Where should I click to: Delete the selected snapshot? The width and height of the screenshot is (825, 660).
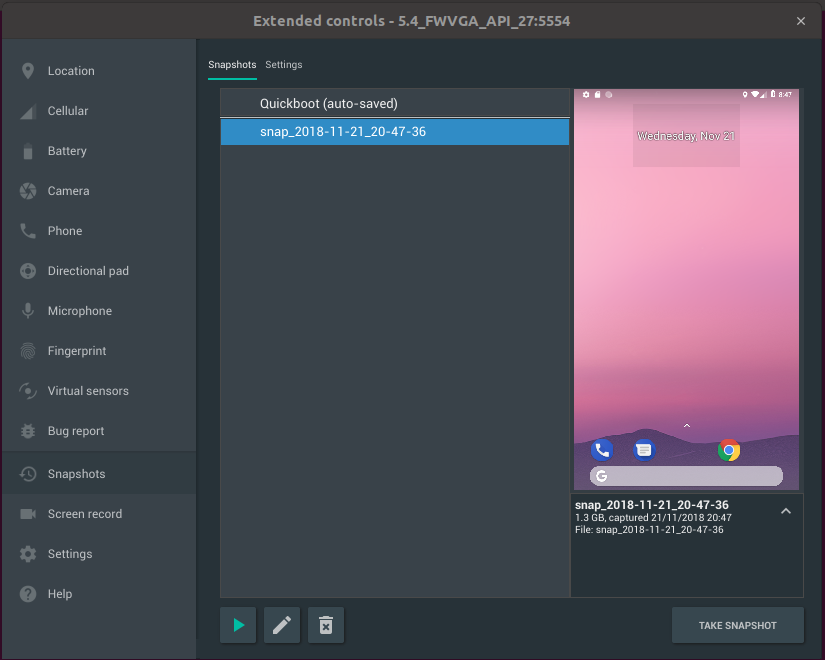point(325,625)
